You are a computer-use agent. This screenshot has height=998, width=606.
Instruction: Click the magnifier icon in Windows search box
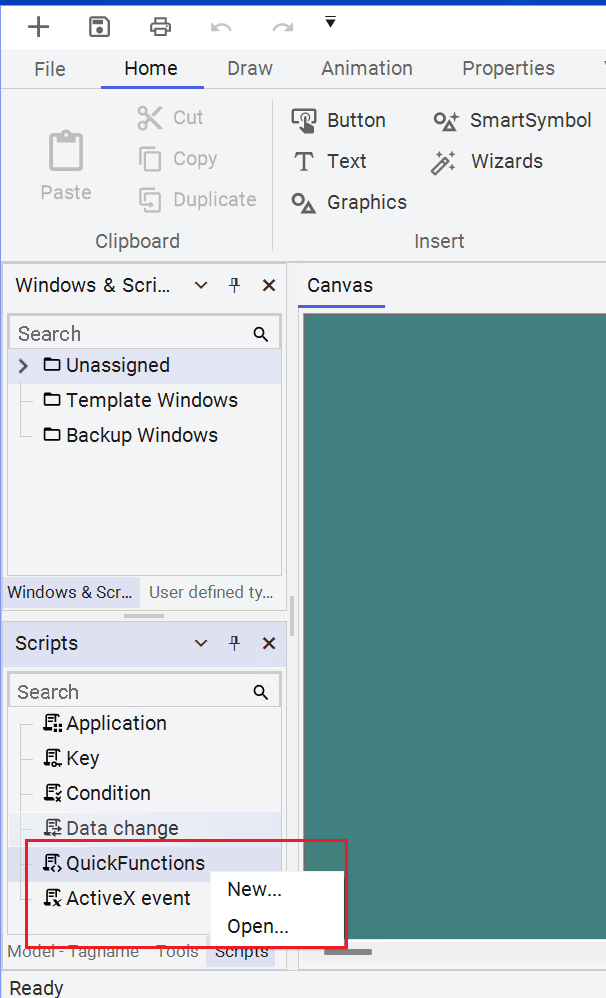pos(260,334)
